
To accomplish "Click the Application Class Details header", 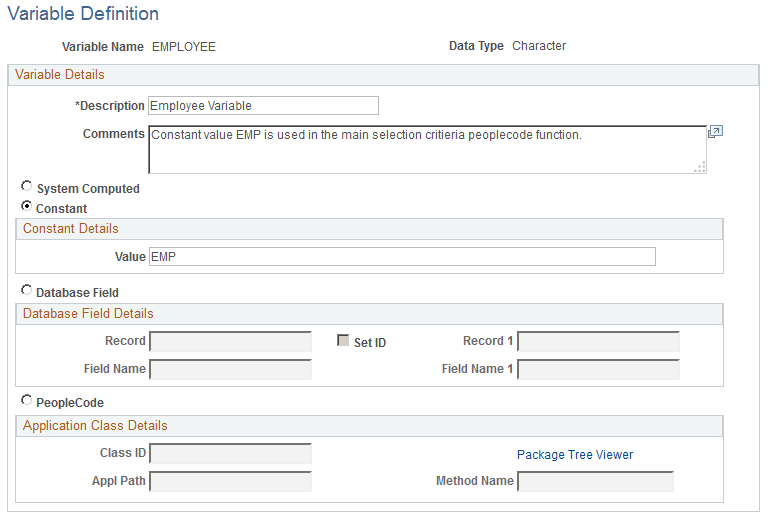I will click(x=95, y=426).
